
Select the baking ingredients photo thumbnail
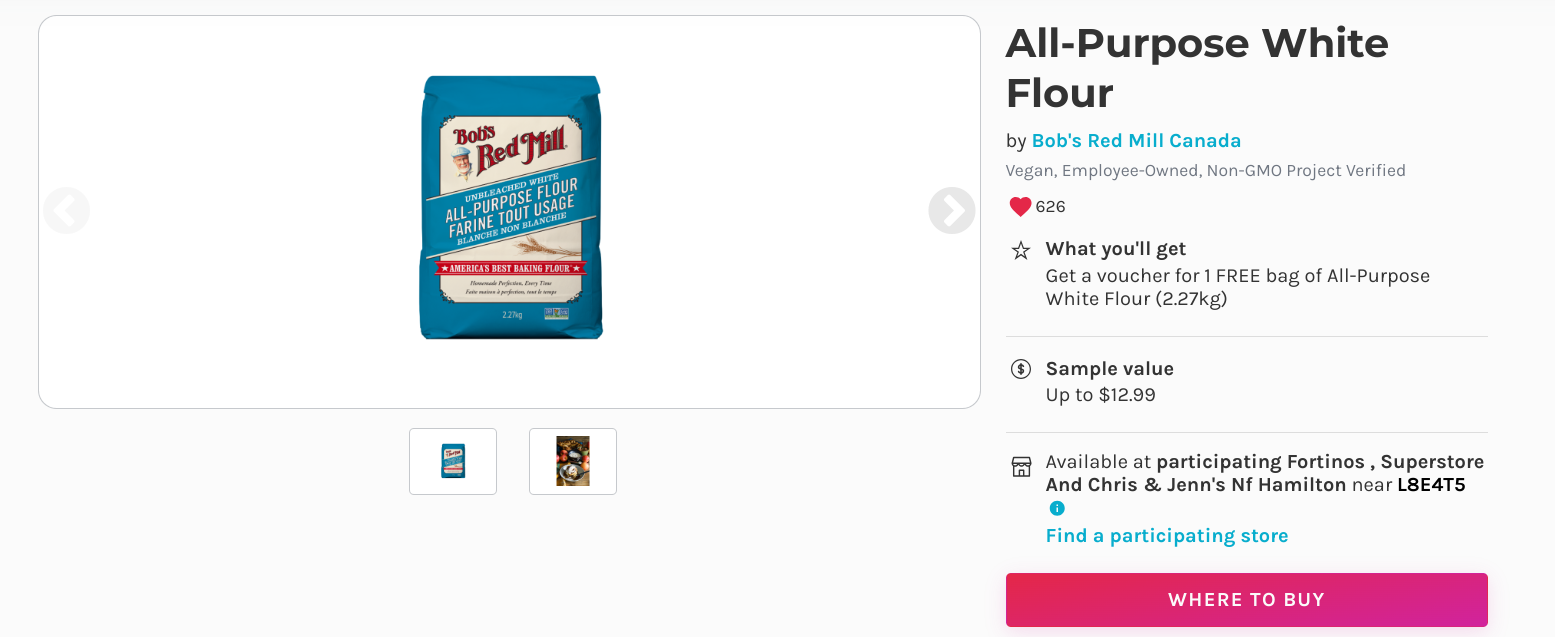tap(573, 461)
